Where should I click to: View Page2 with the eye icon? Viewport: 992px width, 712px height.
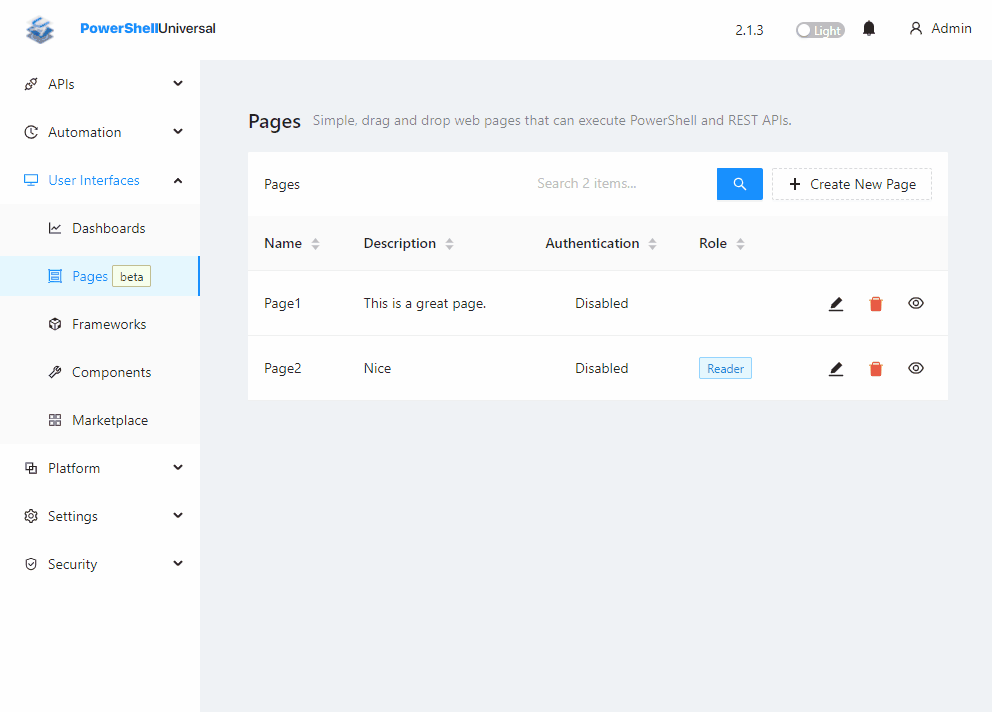(x=915, y=368)
